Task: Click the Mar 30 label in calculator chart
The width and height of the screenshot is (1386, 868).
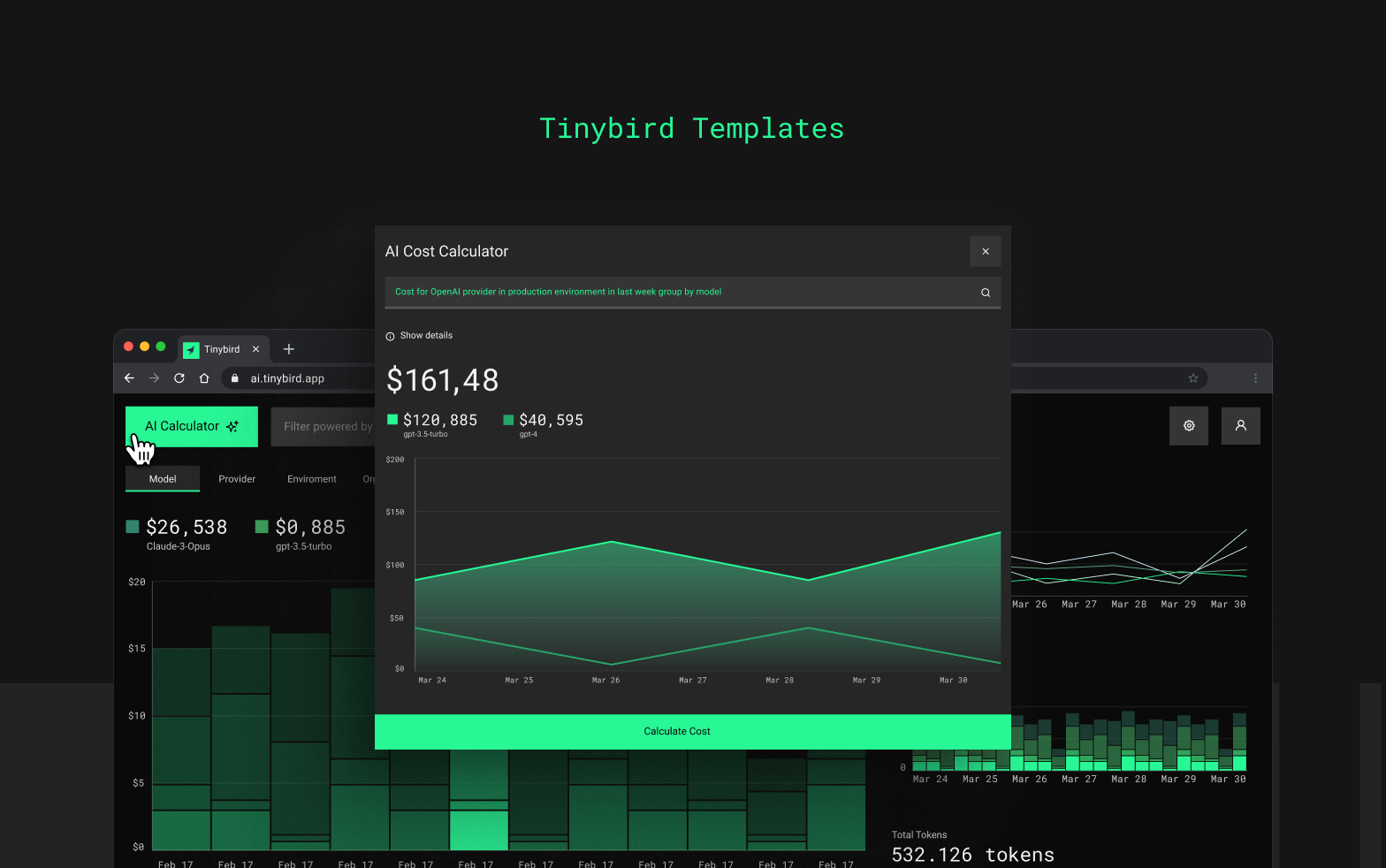Action: coord(954,681)
